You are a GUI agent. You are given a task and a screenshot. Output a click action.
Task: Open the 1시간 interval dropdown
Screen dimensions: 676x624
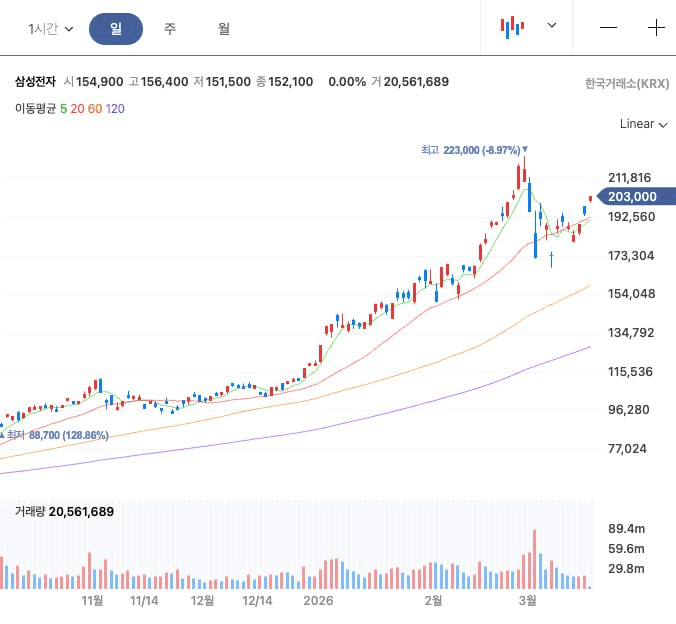(51, 29)
